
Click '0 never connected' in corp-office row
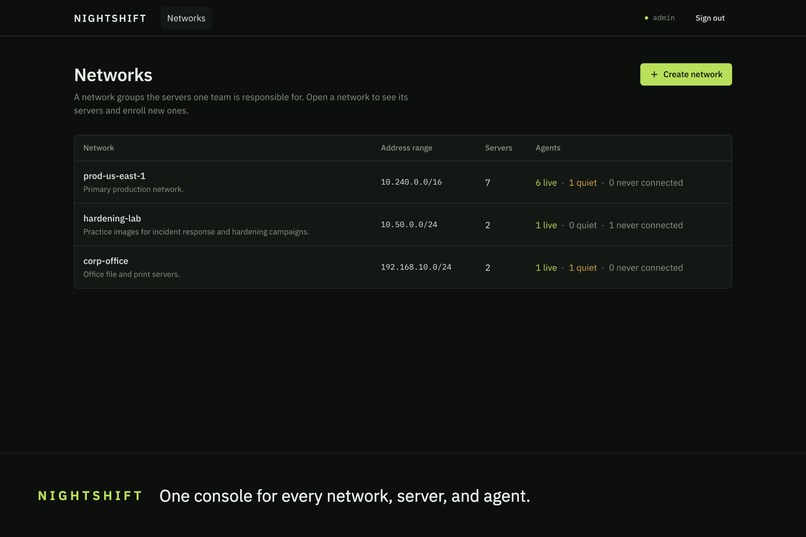click(x=646, y=268)
